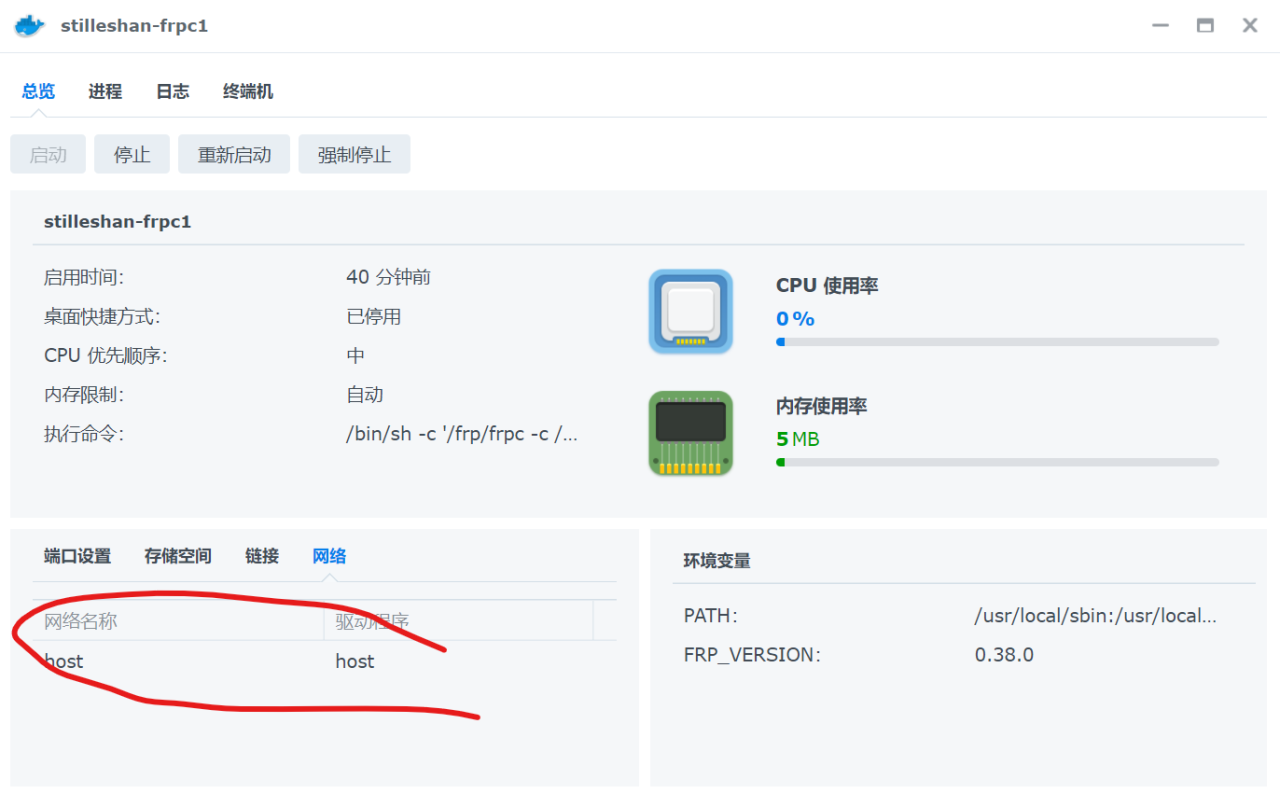The image size is (1280, 793).
Task: View the 链接 tab
Action: [261, 556]
